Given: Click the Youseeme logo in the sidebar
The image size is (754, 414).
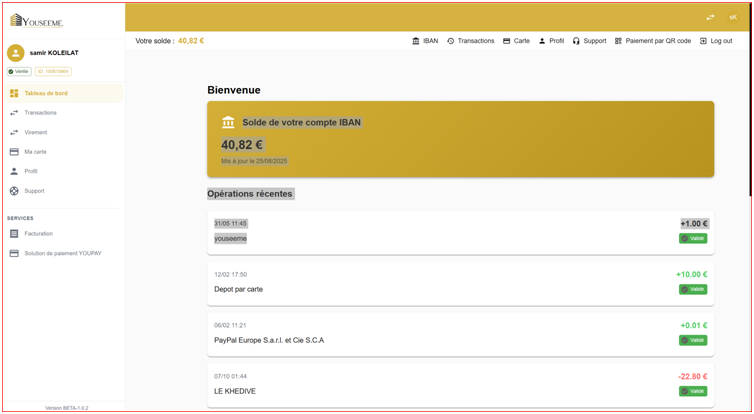Looking at the screenshot, I should coord(36,20).
